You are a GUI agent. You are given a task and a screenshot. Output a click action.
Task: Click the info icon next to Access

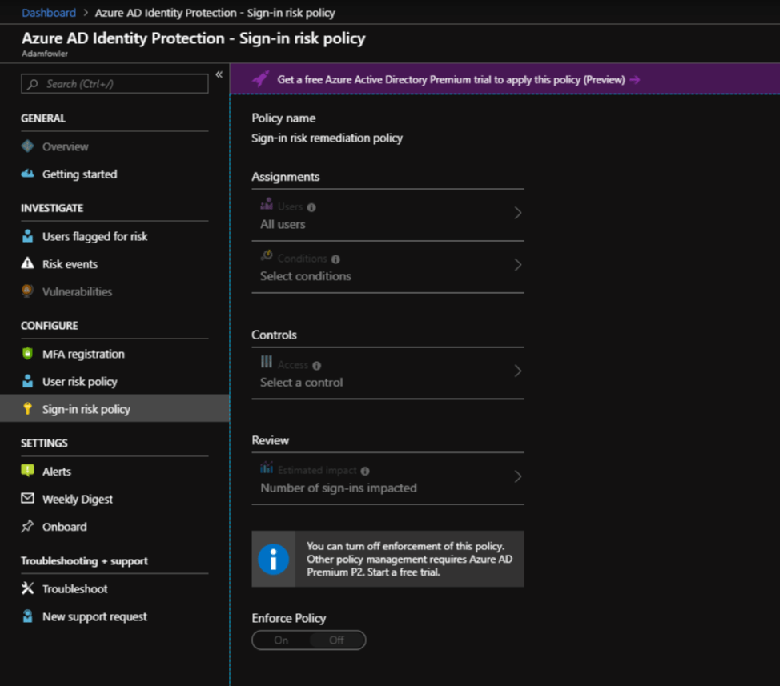(317, 366)
